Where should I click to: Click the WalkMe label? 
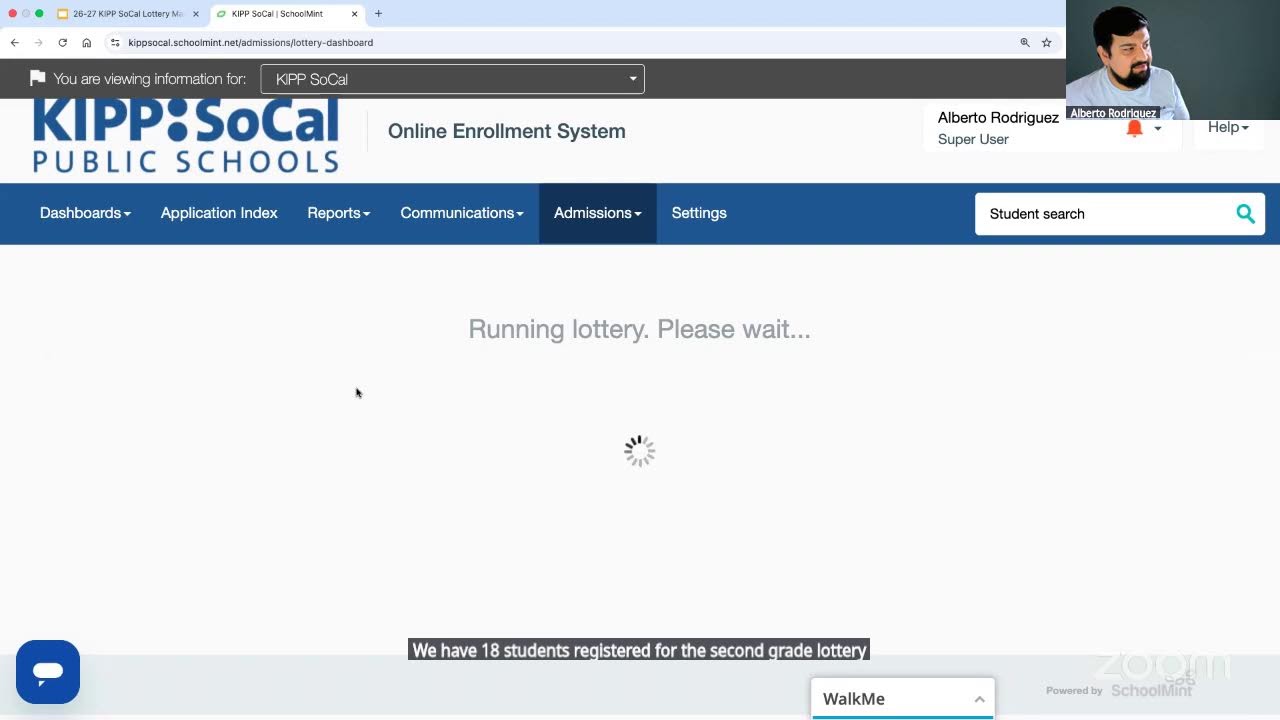854,699
